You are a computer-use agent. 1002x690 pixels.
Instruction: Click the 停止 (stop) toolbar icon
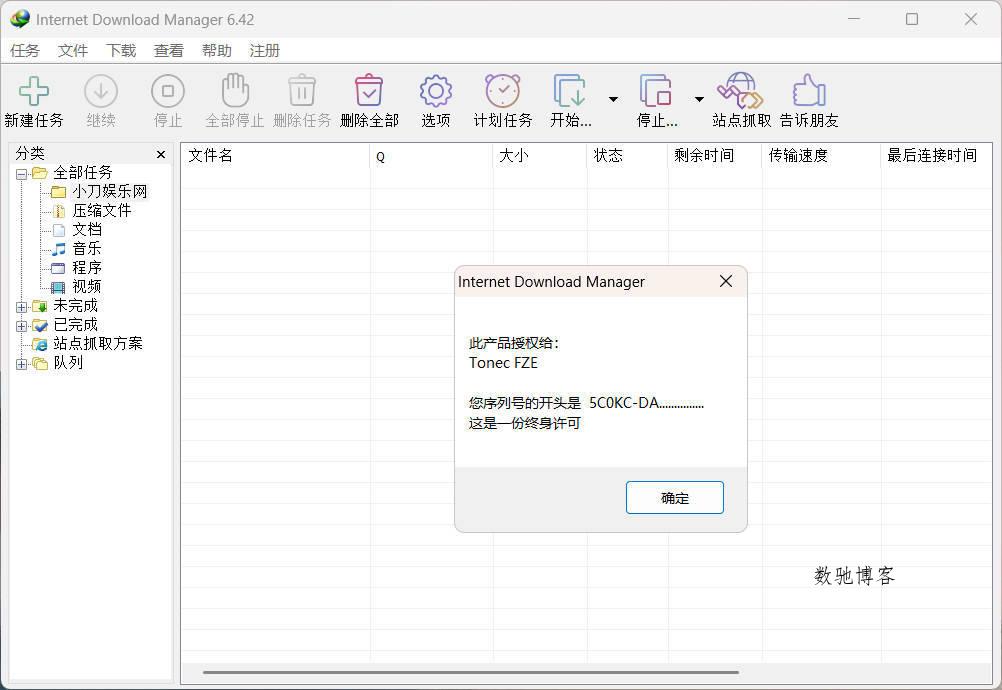[x=168, y=91]
